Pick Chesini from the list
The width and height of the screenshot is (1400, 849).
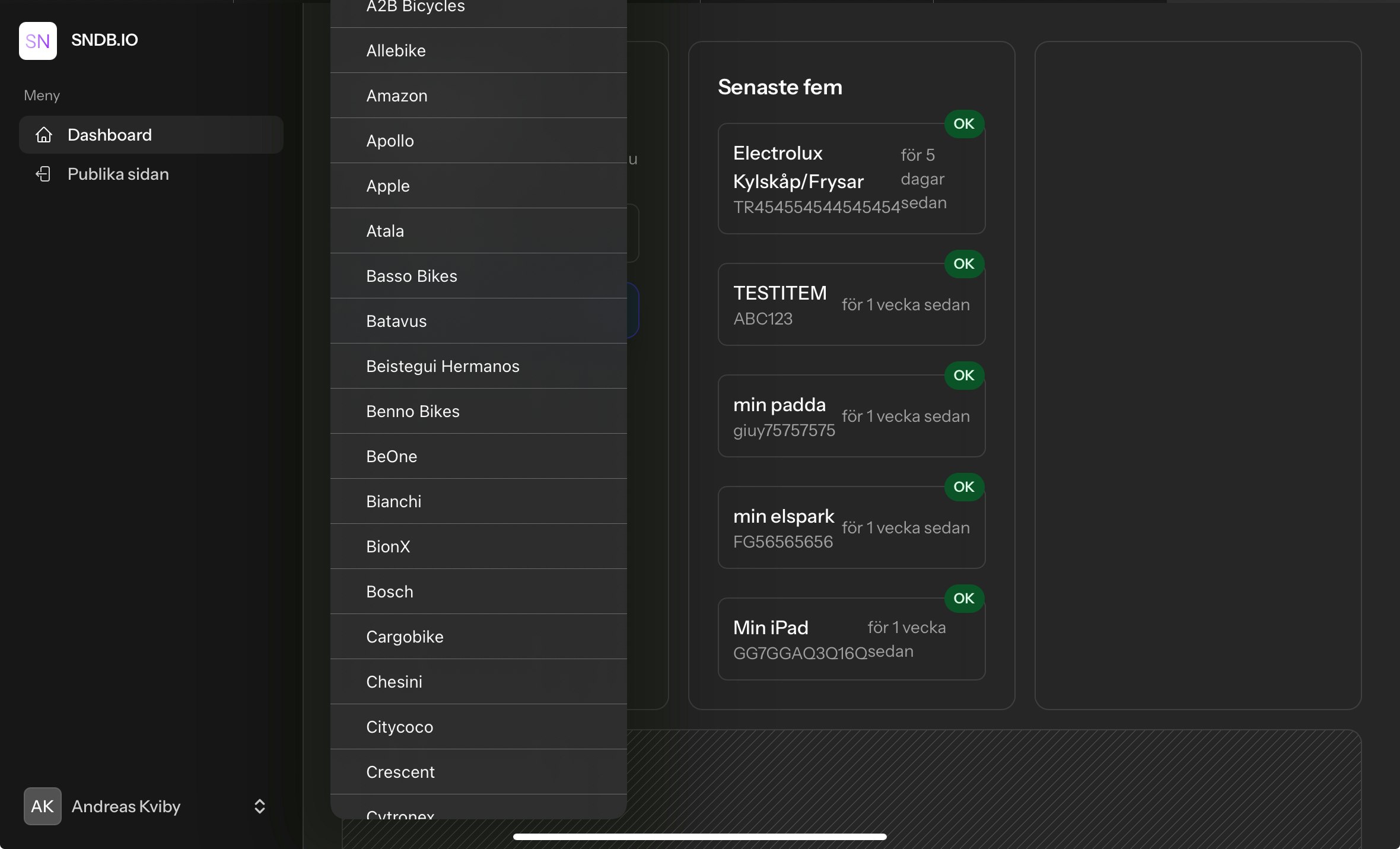[x=479, y=682]
